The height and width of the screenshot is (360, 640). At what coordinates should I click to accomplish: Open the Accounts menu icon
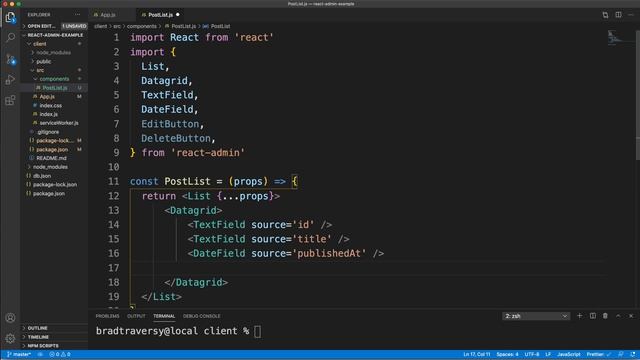10,318
